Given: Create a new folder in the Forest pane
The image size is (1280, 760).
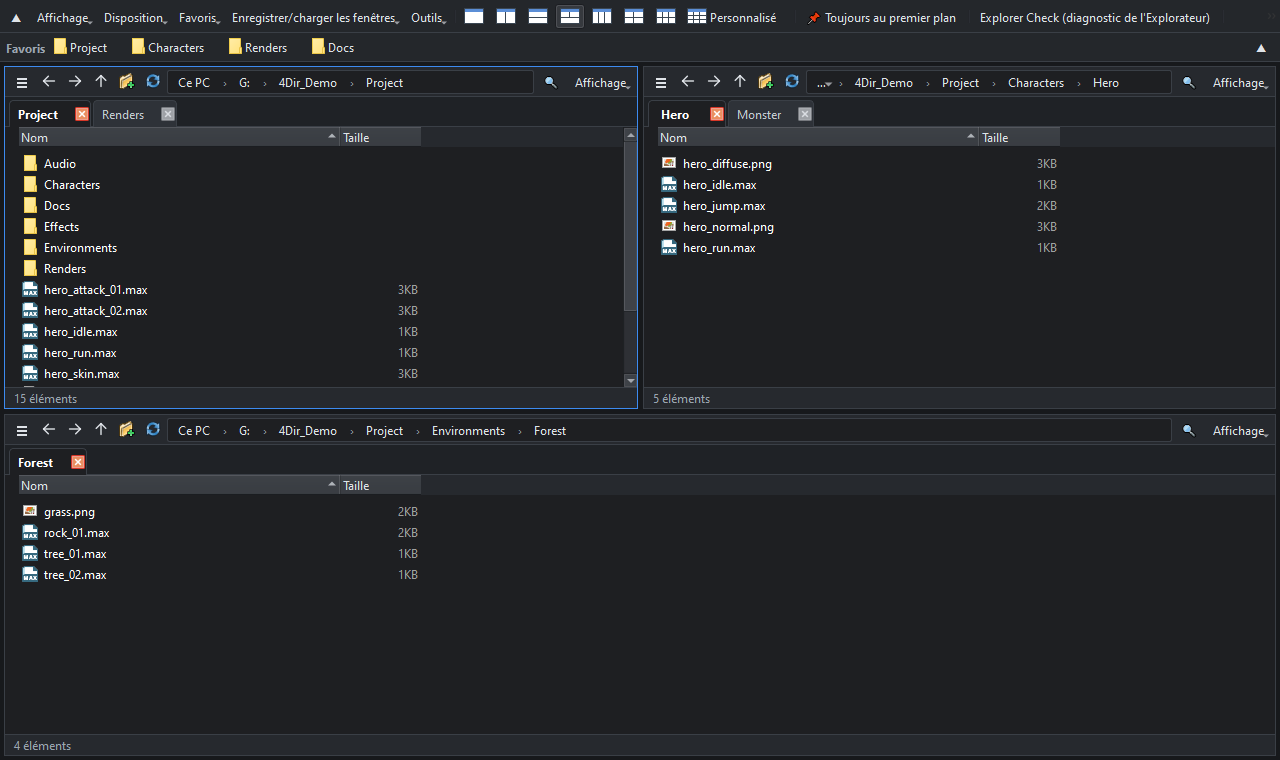Looking at the screenshot, I should pos(127,430).
